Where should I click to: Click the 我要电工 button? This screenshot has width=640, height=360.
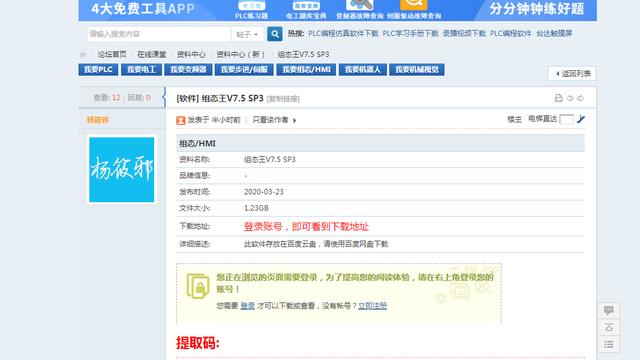pyautogui.click(x=141, y=69)
